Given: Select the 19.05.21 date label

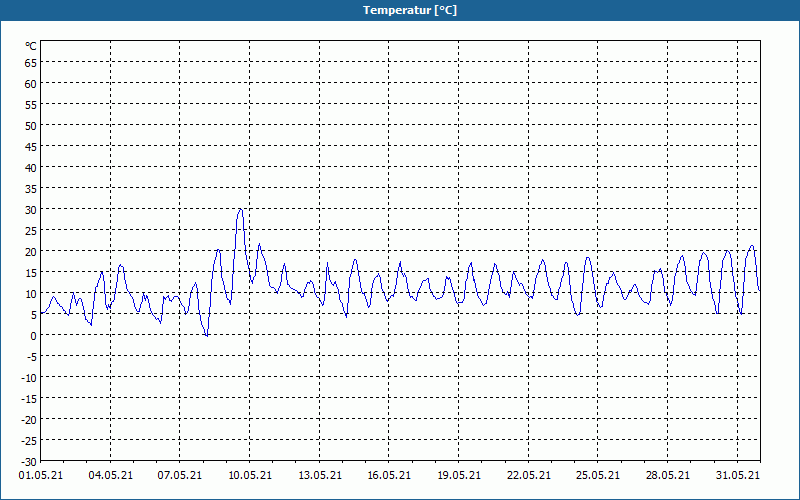Looking at the screenshot, I should pyautogui.click(x=459, y=476).
